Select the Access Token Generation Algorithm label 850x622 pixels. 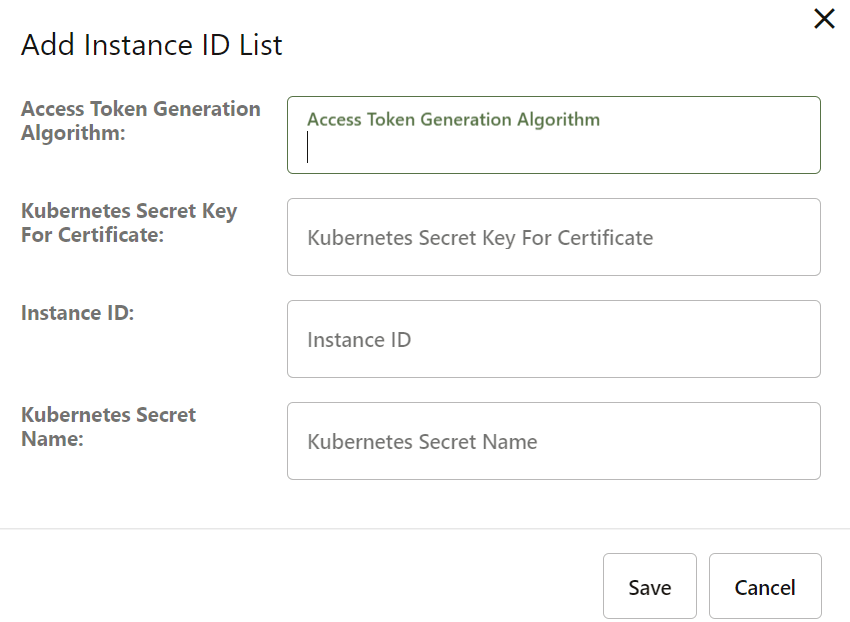[x=140, y=121]
